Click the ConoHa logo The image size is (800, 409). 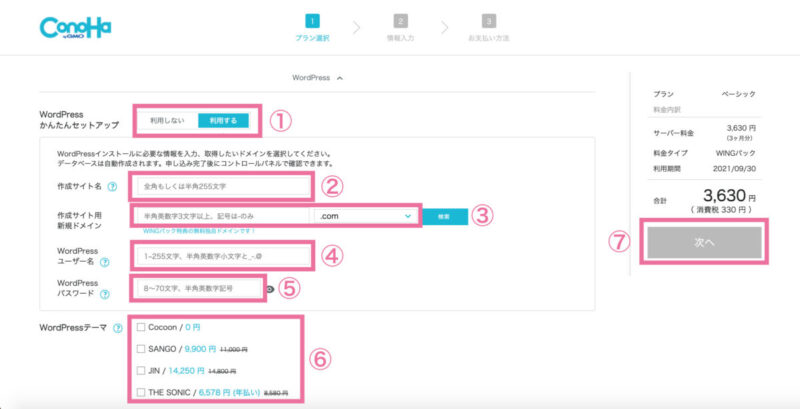(75, 28)
